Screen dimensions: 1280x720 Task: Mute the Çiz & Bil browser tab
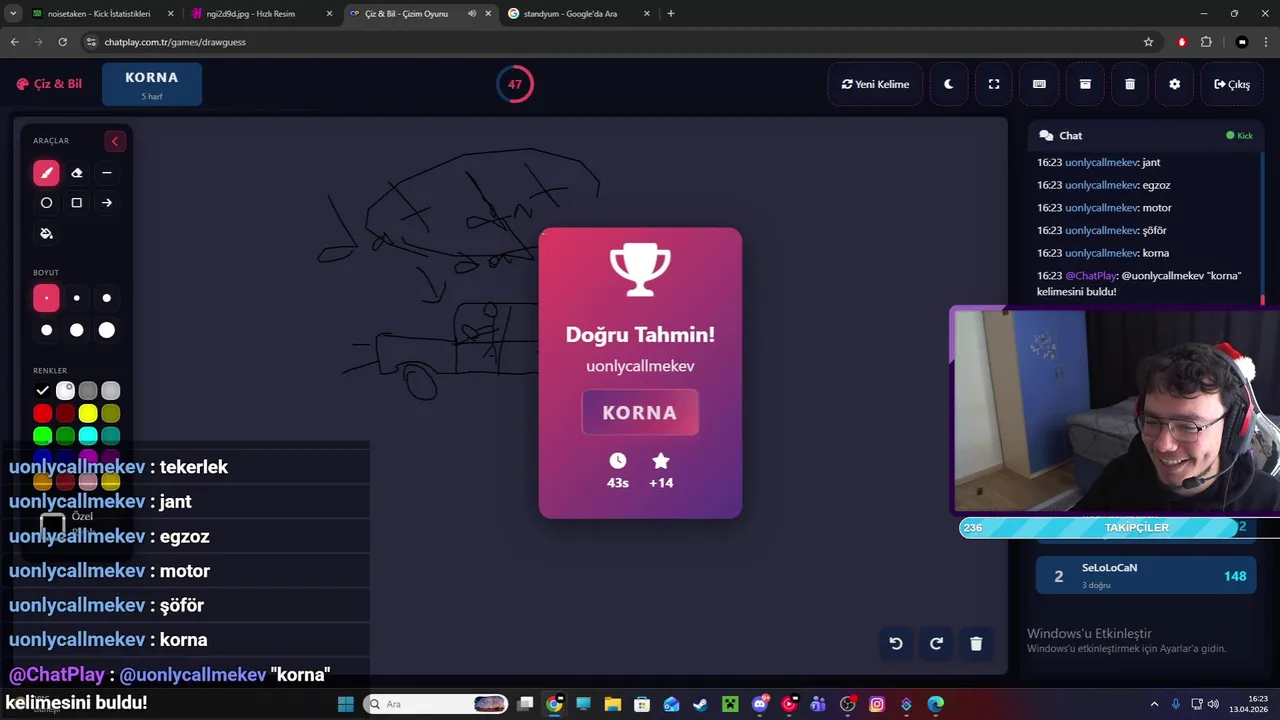click(x=472, y=14)
